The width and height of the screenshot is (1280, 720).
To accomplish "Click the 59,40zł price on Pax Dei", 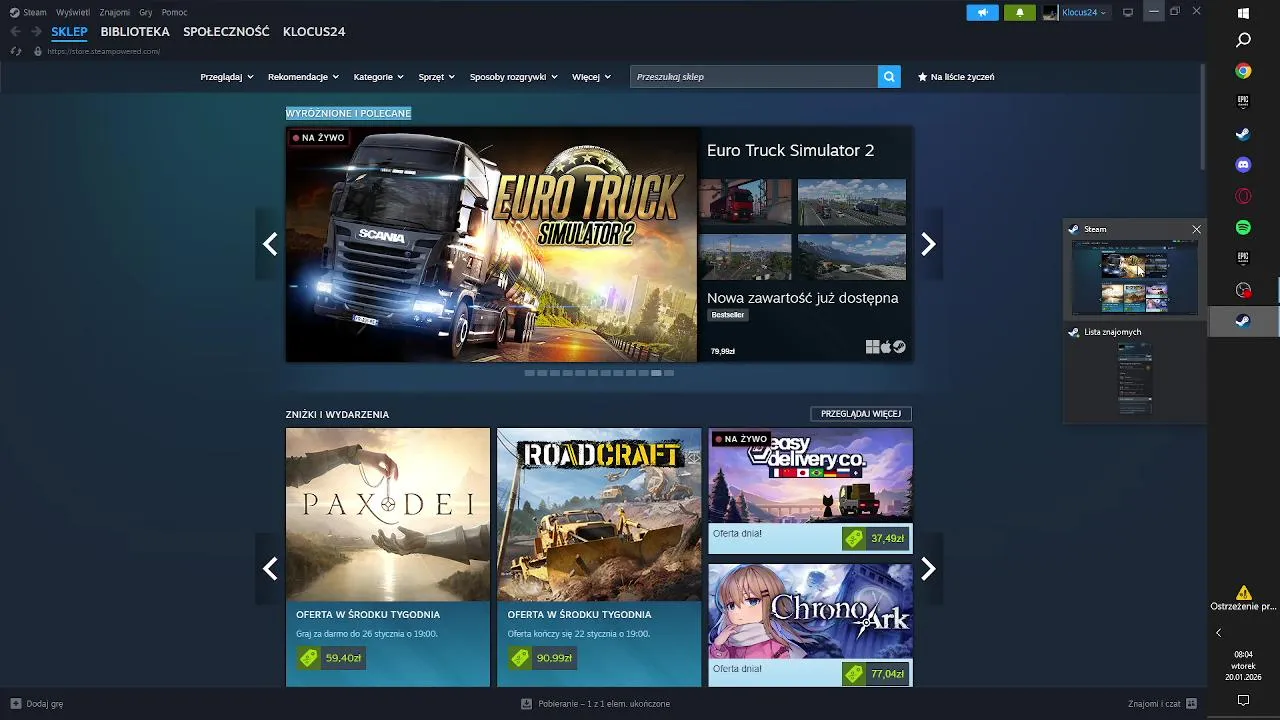I will [x=331, y=658].
